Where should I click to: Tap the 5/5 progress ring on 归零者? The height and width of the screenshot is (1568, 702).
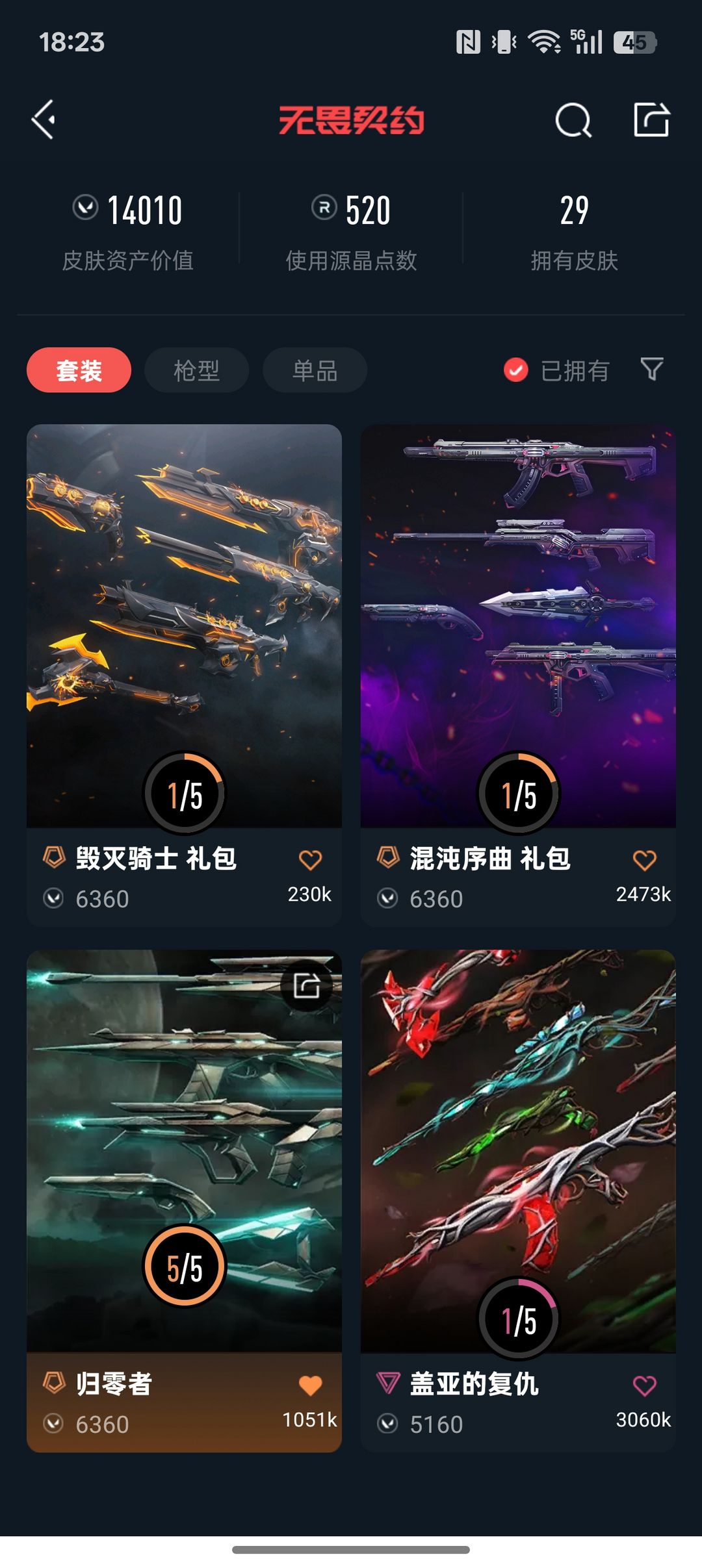point(185,1265)
